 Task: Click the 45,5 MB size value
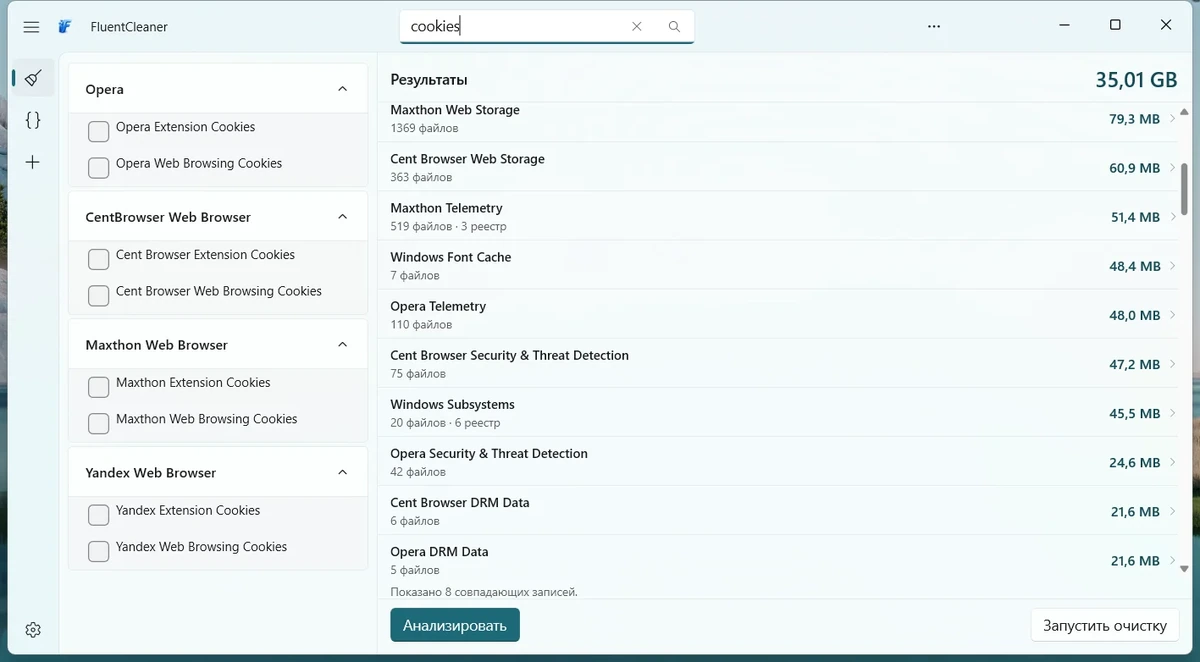coord(1135,413)
